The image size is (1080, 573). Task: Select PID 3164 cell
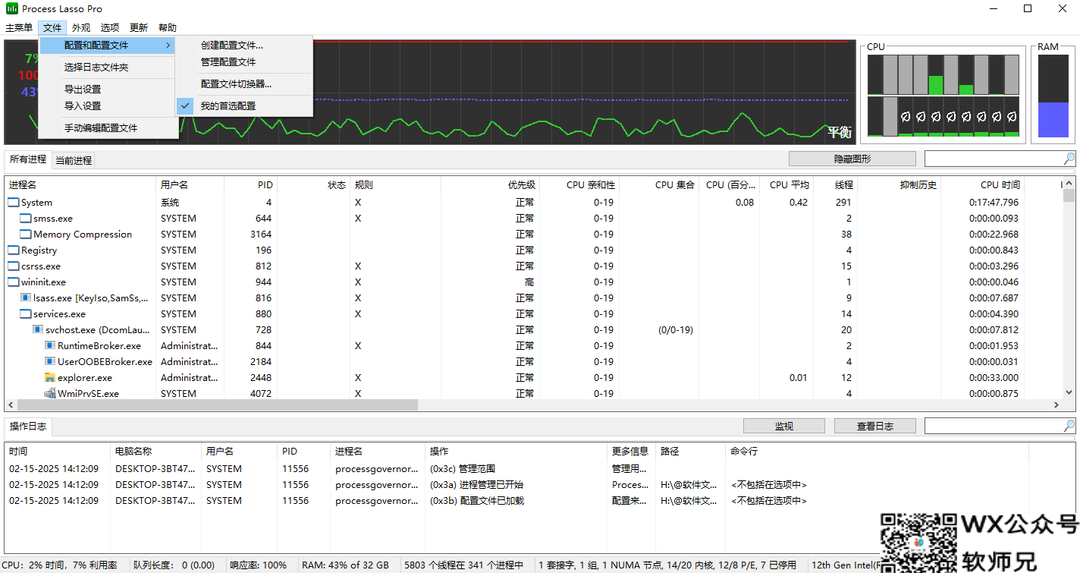coord(260,234)
